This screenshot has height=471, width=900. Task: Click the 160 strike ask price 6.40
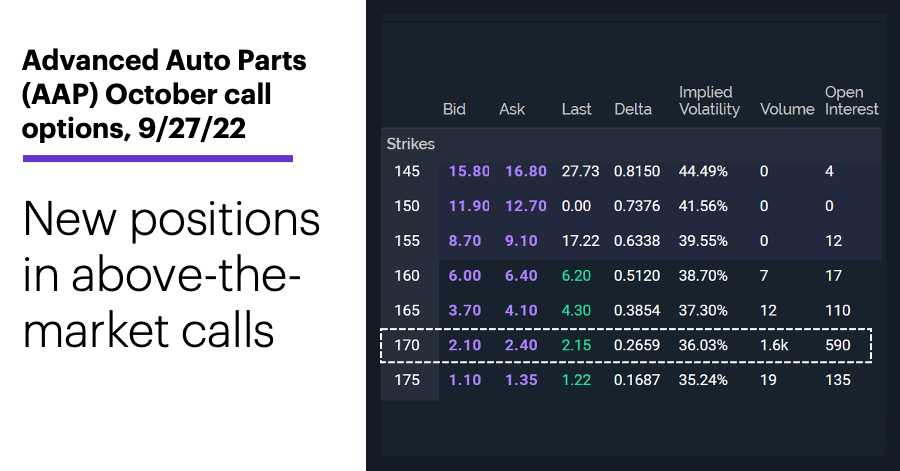click(521, 276)
